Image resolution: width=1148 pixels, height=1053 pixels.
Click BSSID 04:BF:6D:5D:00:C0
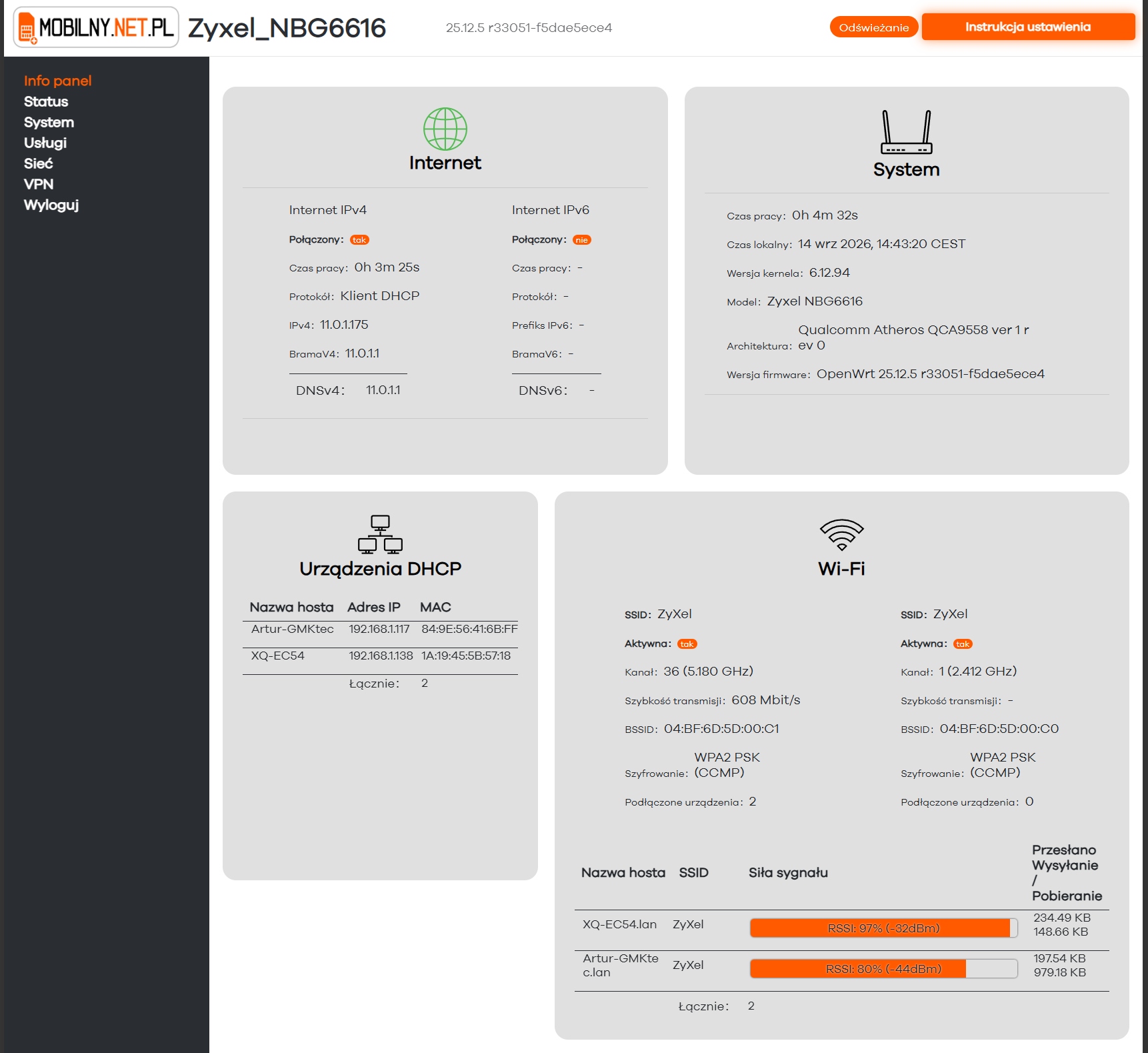pyautogui.click(x=999, y=729)
